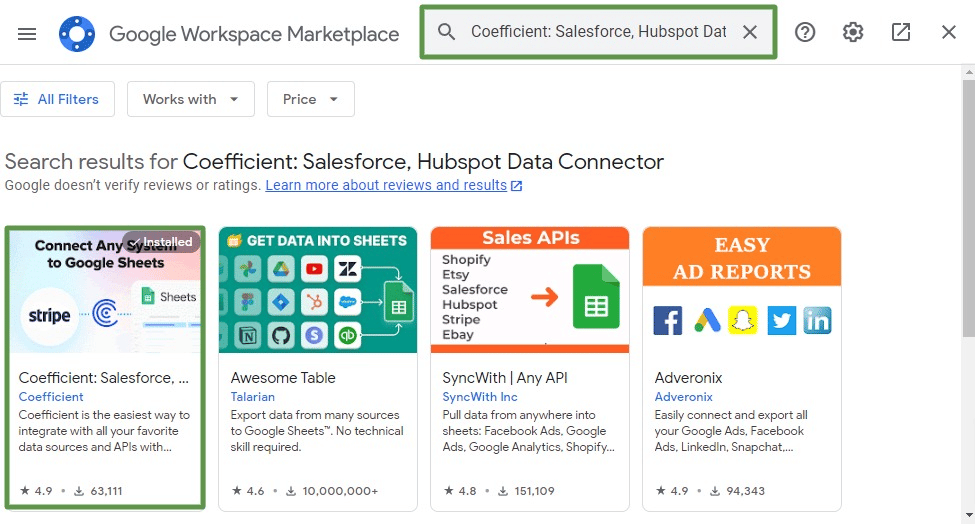The height and width of the screenshot is (524, 975).
Task: Open the Coefficient app card thumbnail
Action: [x=105, y=291]
